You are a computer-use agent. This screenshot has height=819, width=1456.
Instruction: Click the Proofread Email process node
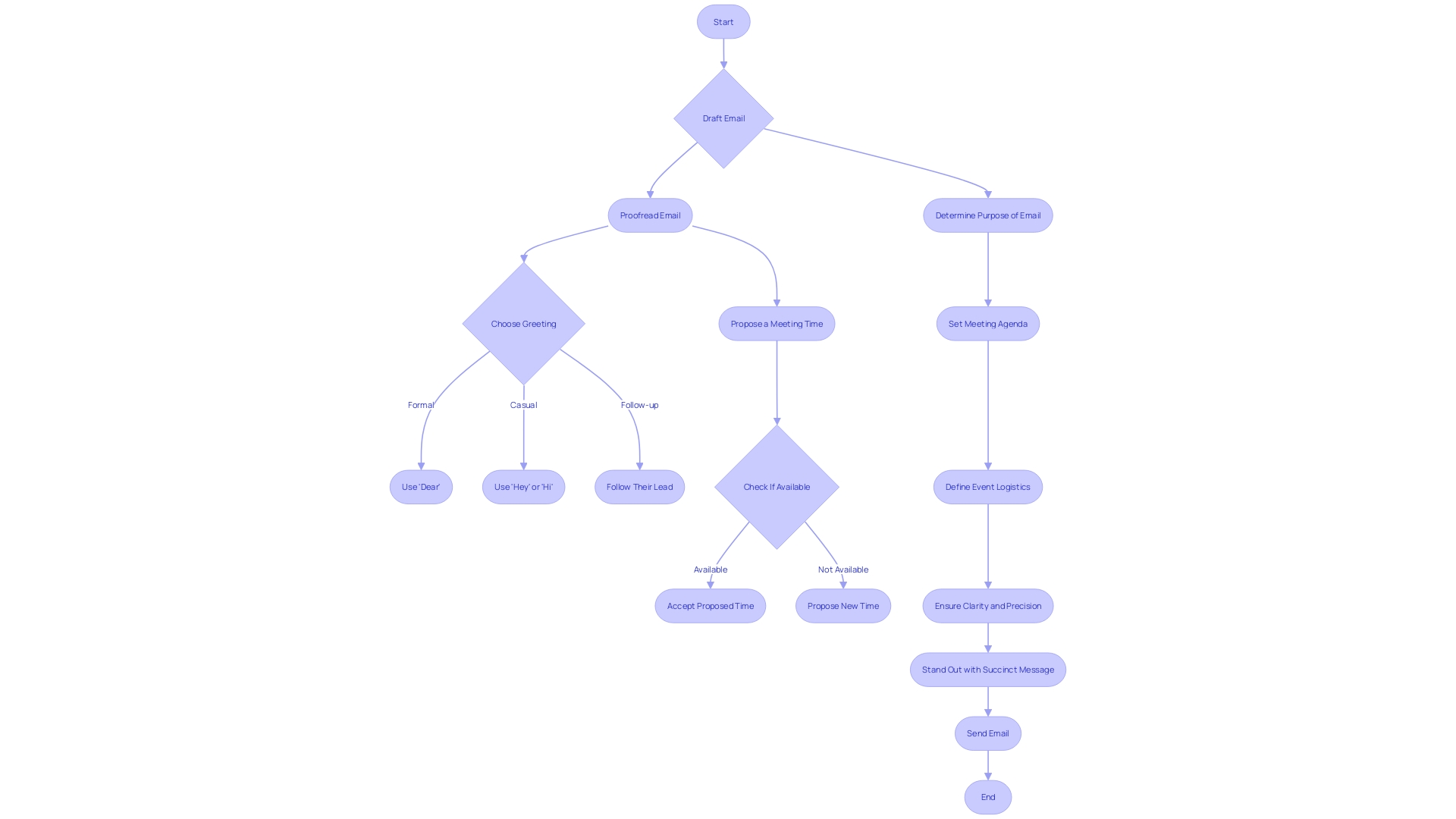[650, 215]
